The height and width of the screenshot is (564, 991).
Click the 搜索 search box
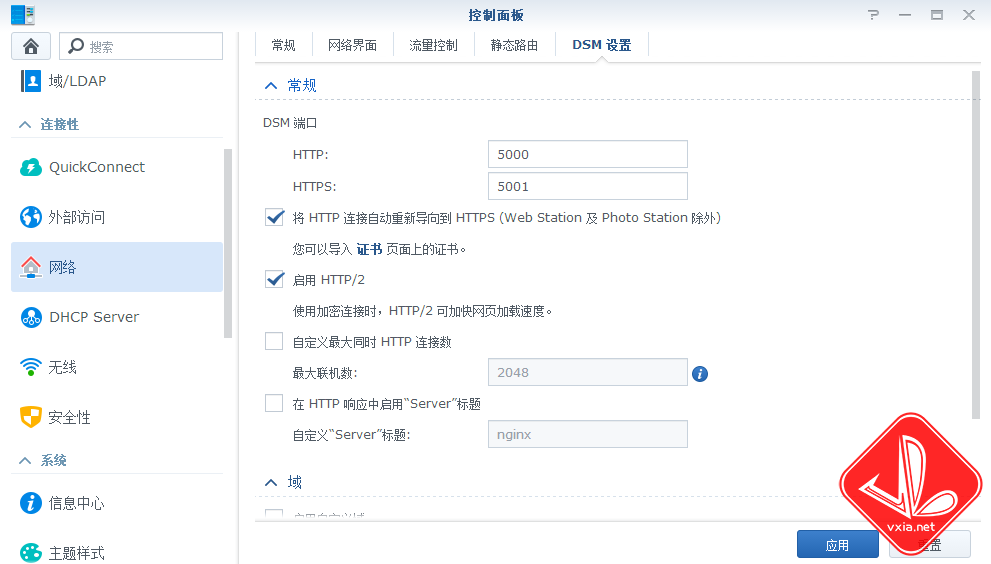point(141,46)
